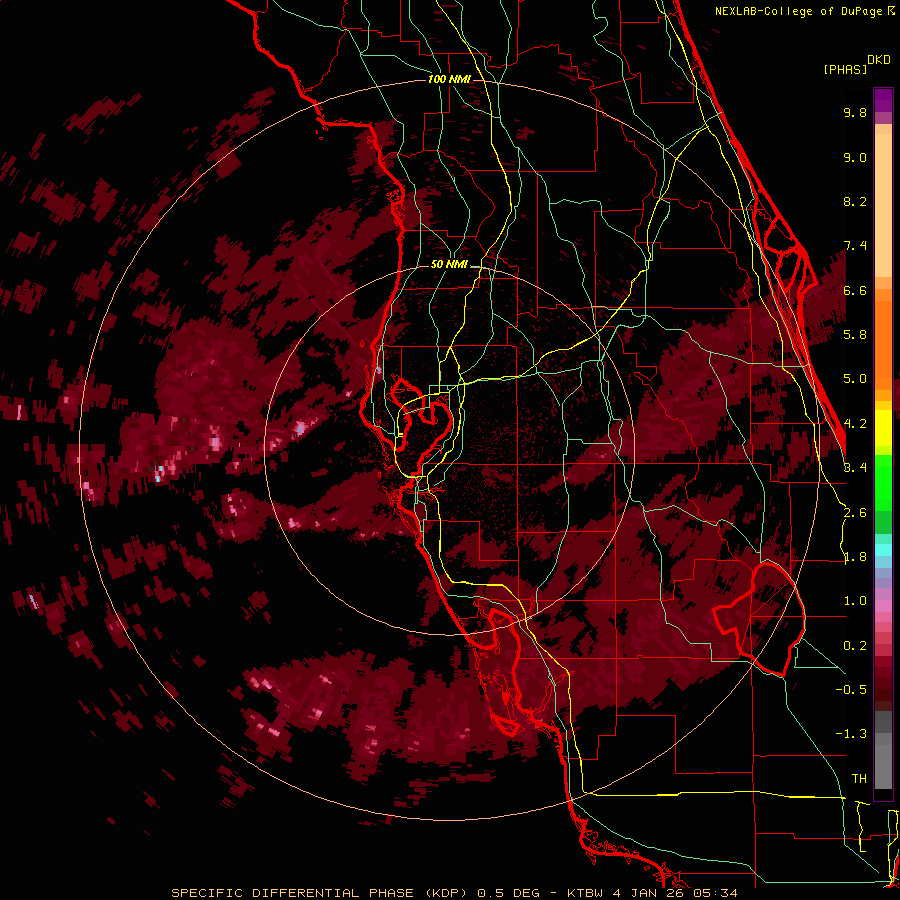Click the 4.2 scale value

(x=855, y=424)
